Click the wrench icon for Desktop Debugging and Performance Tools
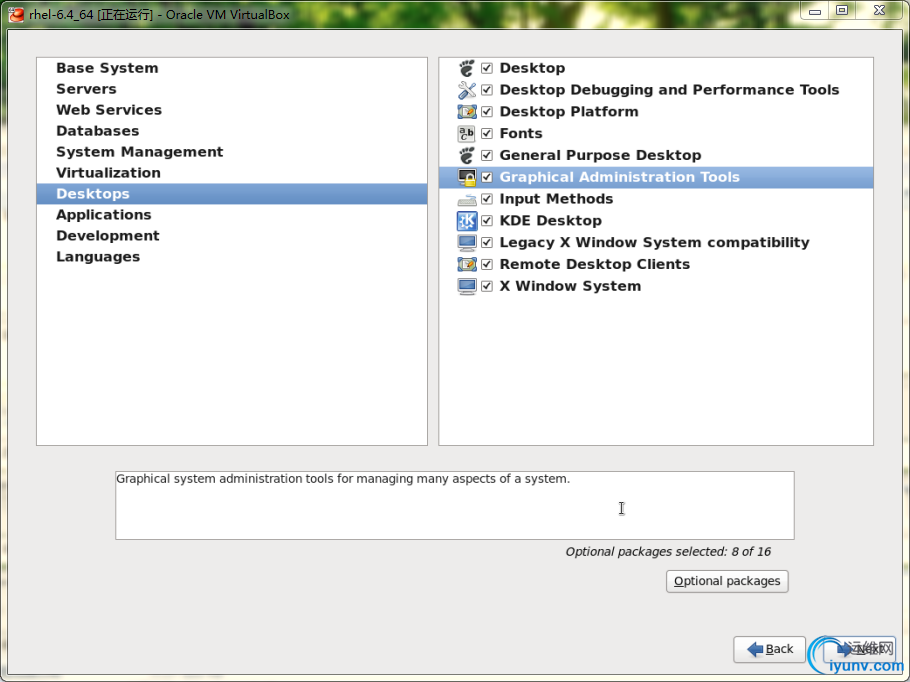910x682 pixels. click(x=467, y=90)
